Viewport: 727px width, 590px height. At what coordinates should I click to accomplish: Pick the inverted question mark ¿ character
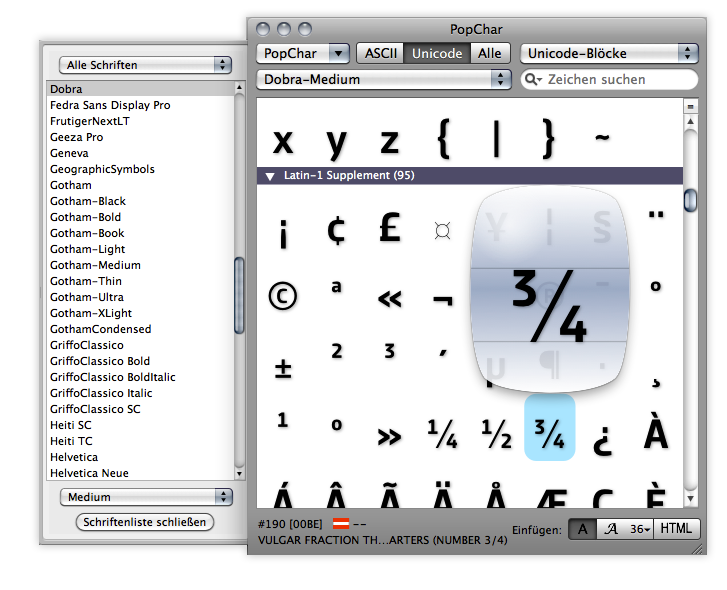[x=603, y=440]
